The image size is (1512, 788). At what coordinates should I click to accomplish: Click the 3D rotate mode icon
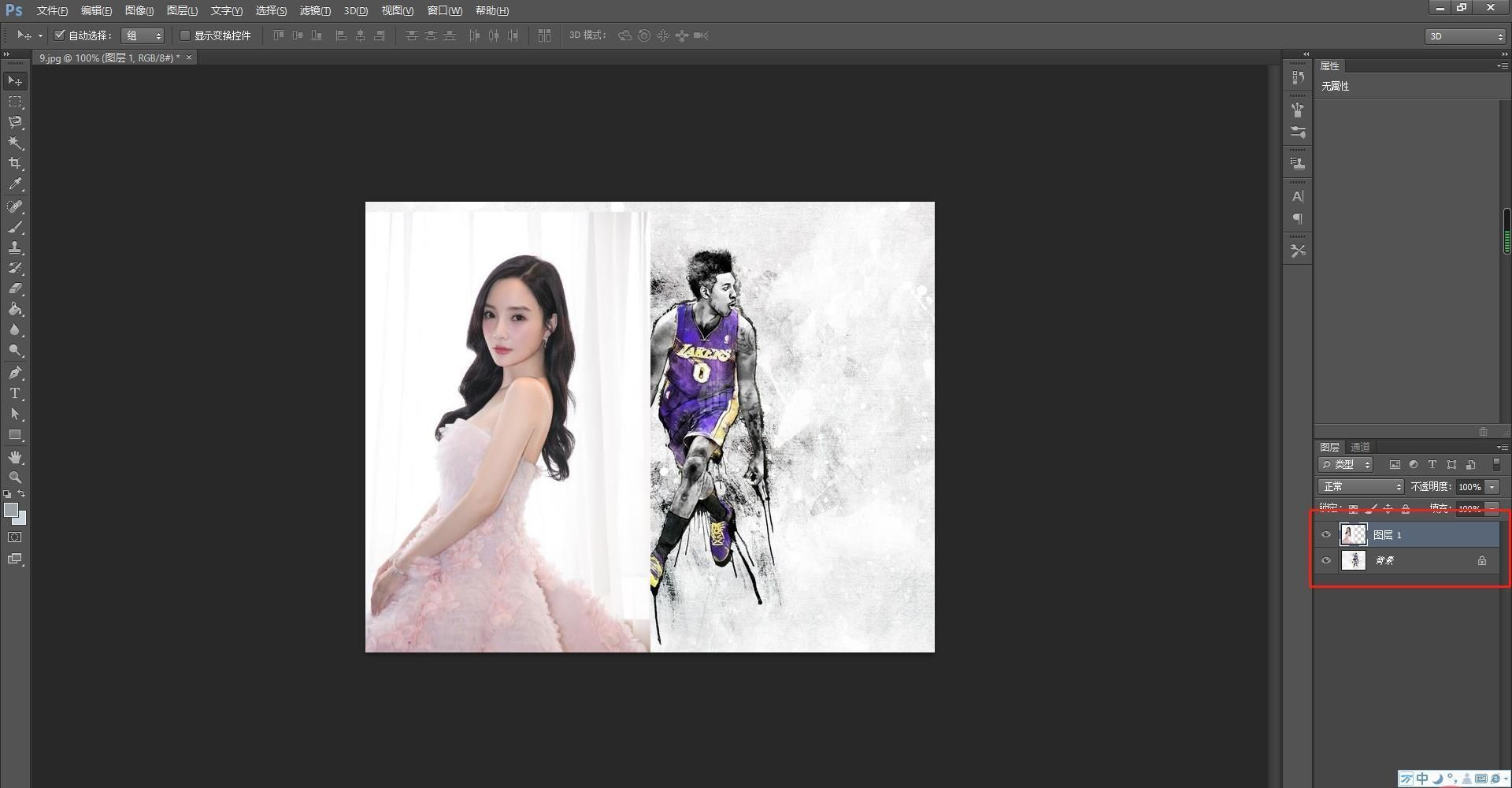[x=624, y=35]
